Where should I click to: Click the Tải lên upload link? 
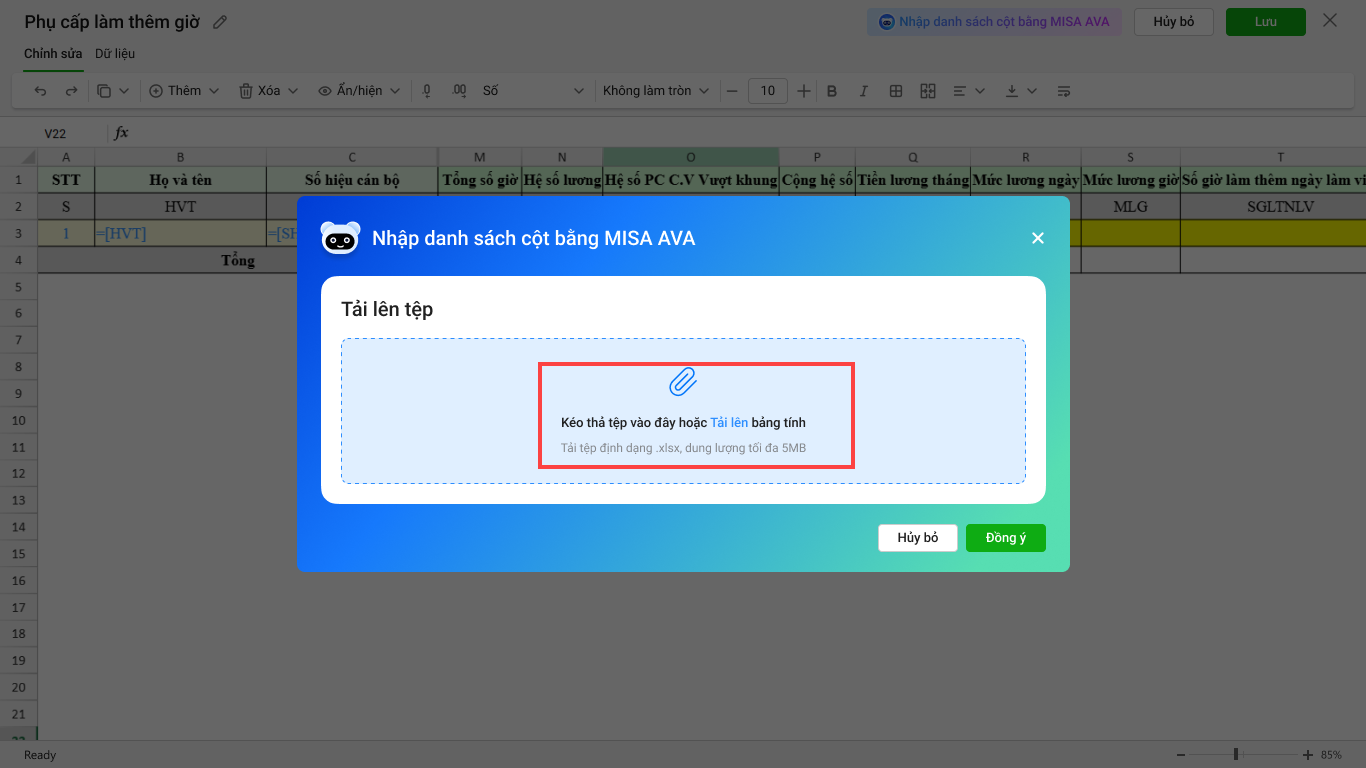tap(729, 423)
